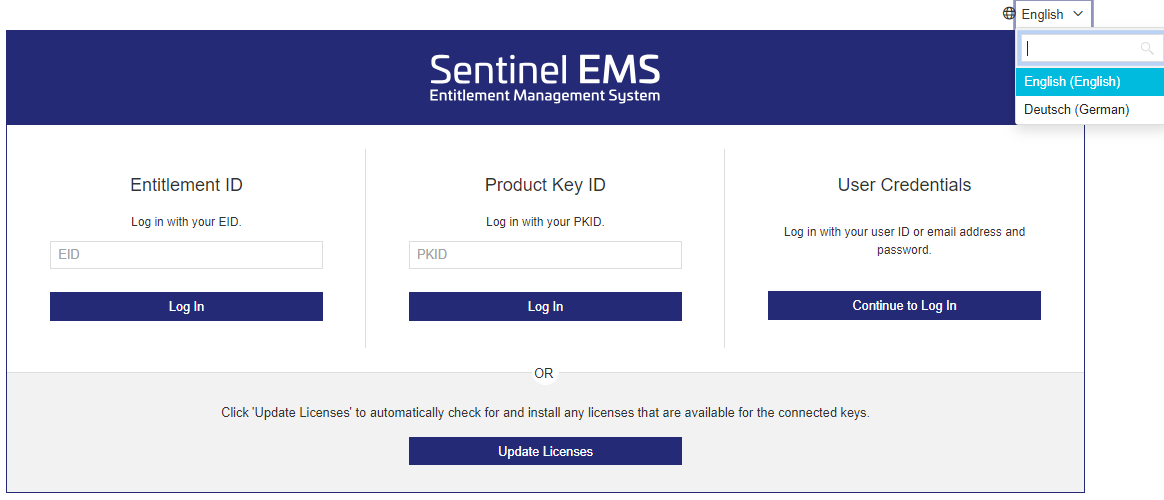This screenshot has width=1164, height=500.
Task: Click the PKID input field
Action: 545,255
